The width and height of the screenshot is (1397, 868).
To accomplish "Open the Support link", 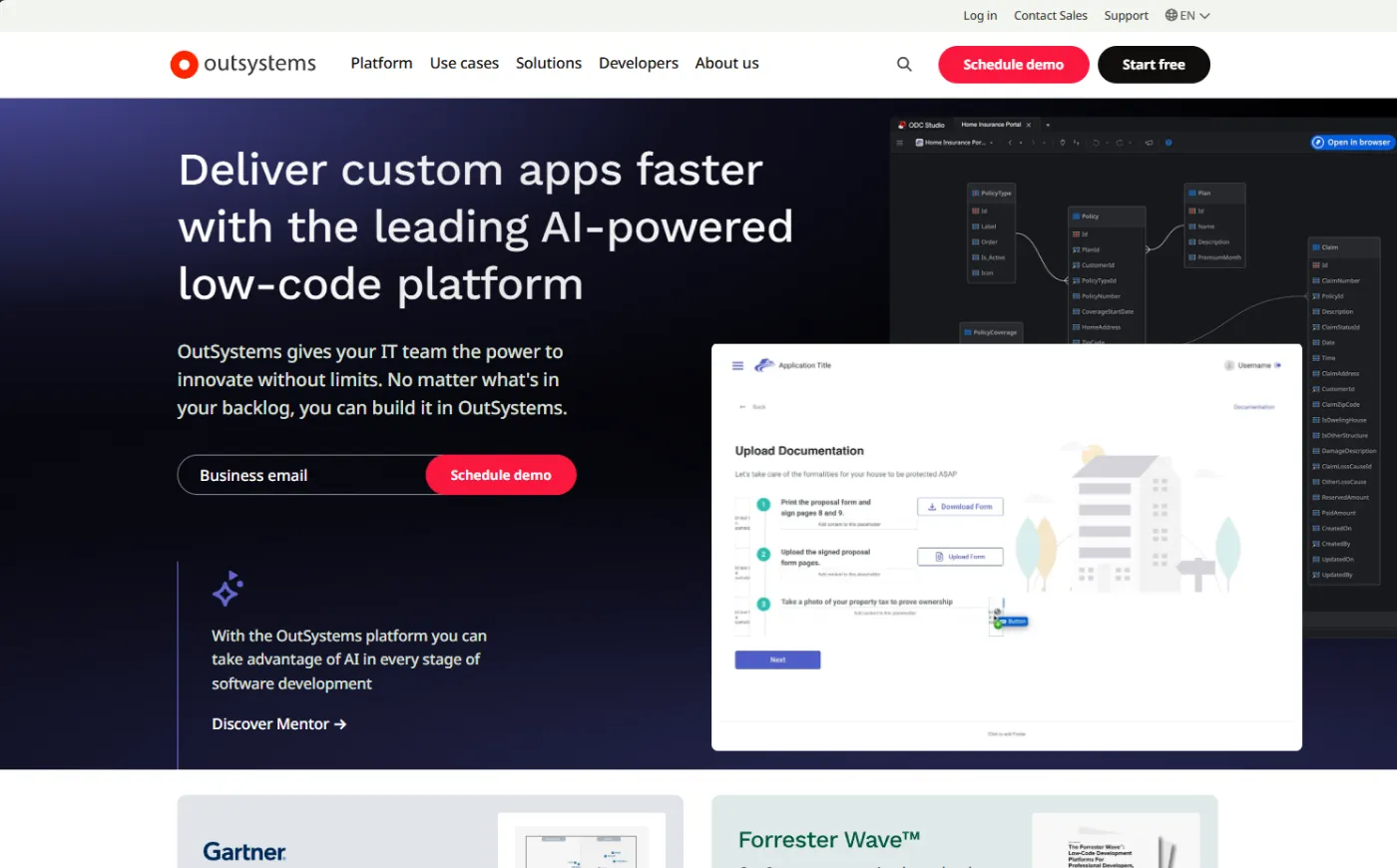I will pos(1127,15).
